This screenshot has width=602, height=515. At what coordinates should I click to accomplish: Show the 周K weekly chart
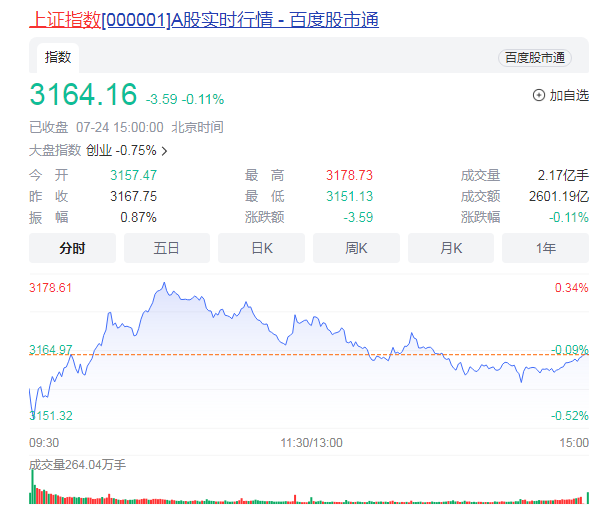tap(356, 248)
